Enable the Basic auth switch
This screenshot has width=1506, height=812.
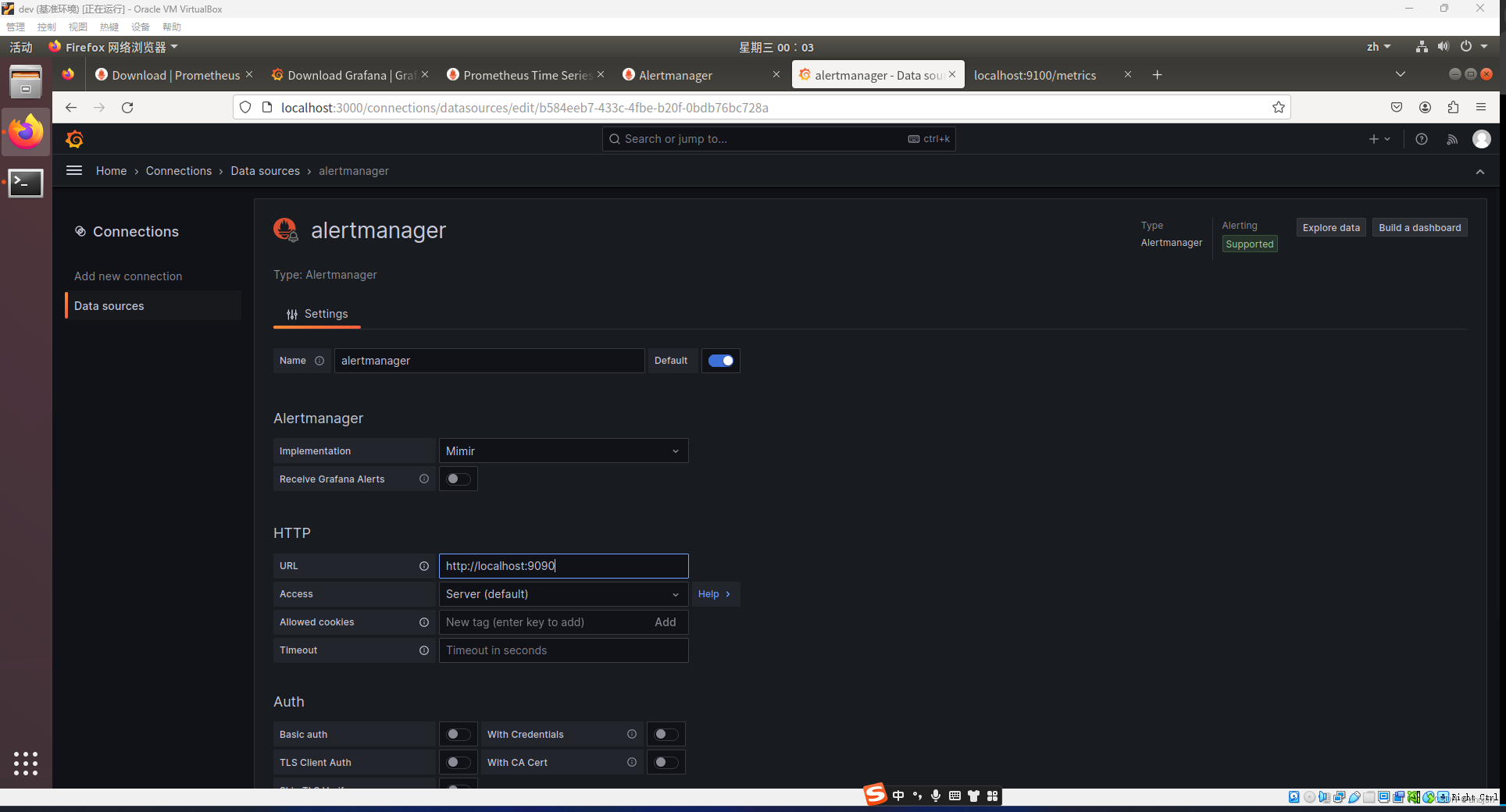click(459, 734)
